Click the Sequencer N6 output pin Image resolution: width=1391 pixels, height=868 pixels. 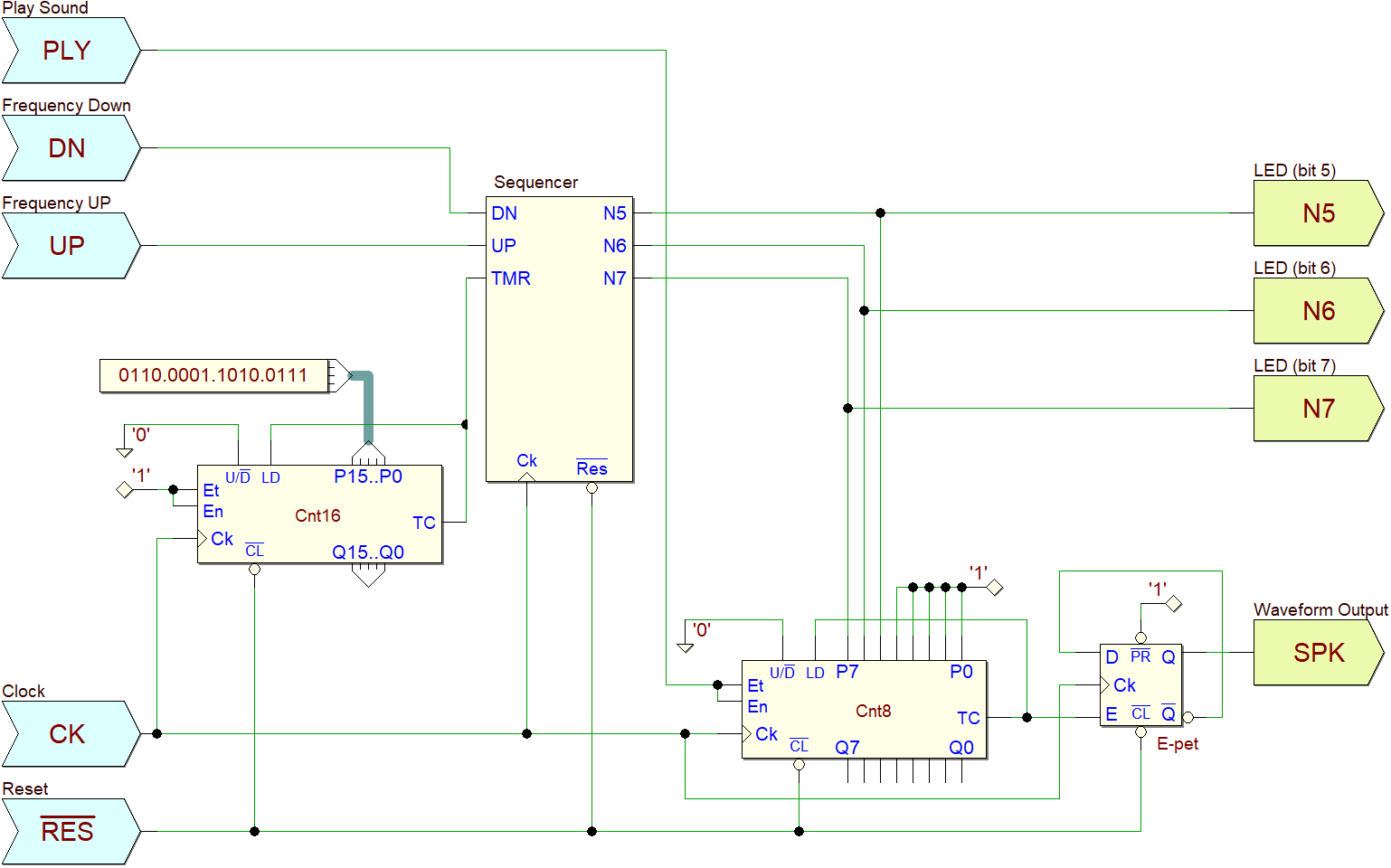pyautogui.click(x=615, y=246)
